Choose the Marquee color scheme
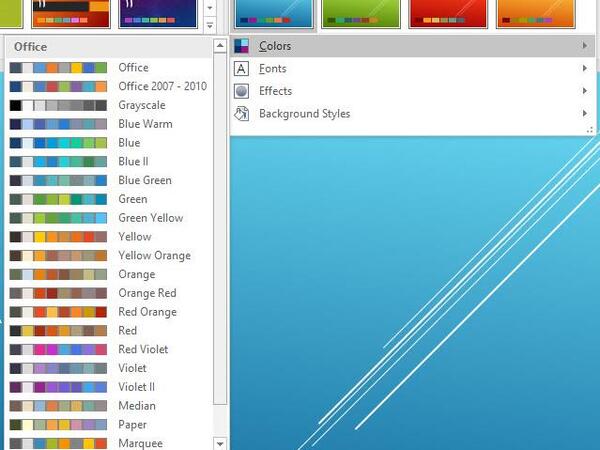The height and width of the screenshot is (450, 600). point(109,443)
